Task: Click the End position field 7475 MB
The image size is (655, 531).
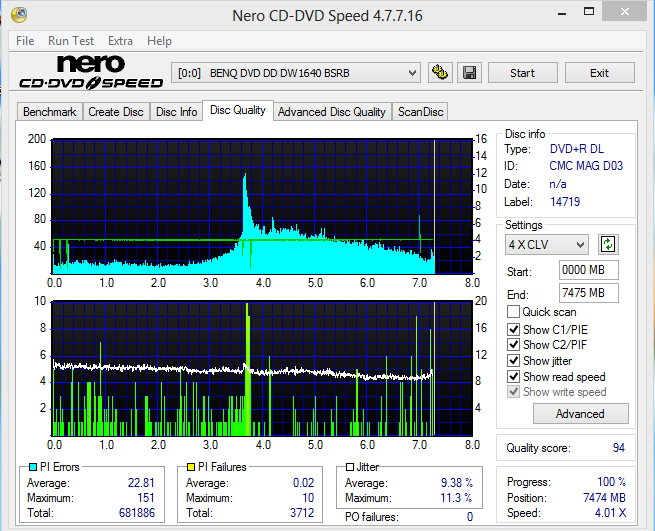Action: click(589, 293)
